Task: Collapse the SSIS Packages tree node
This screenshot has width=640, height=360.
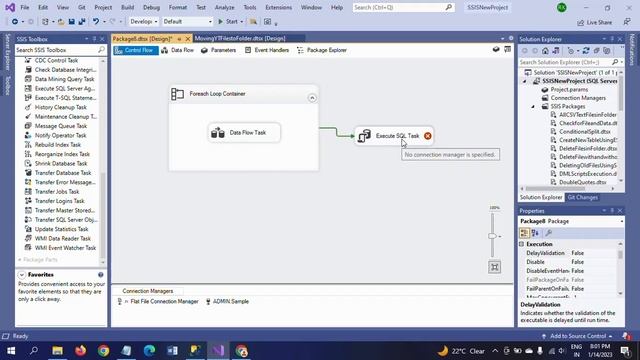Action: point(533,107)
